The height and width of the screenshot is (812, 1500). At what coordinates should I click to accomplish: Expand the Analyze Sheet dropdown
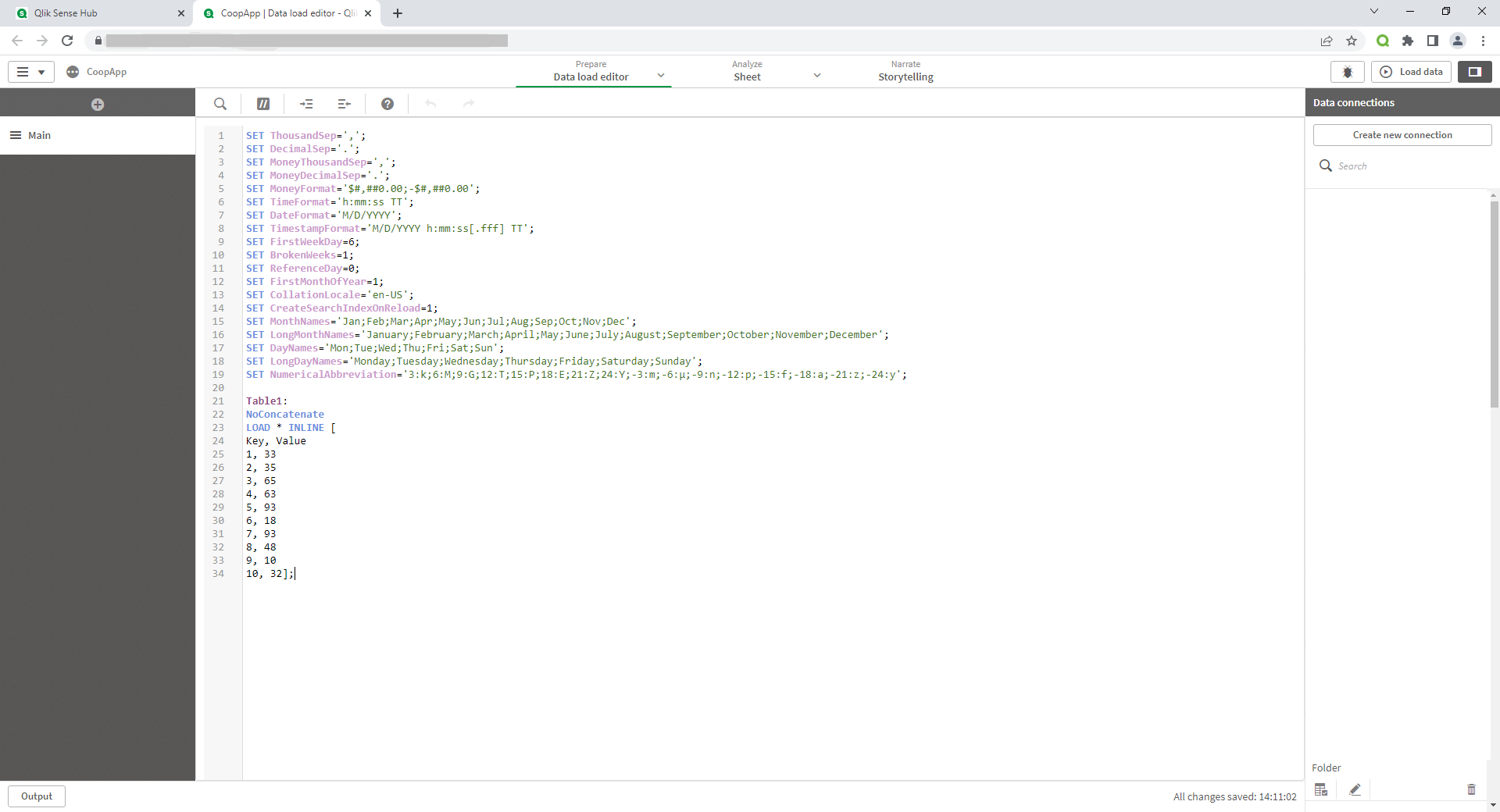tap(817, 76)
